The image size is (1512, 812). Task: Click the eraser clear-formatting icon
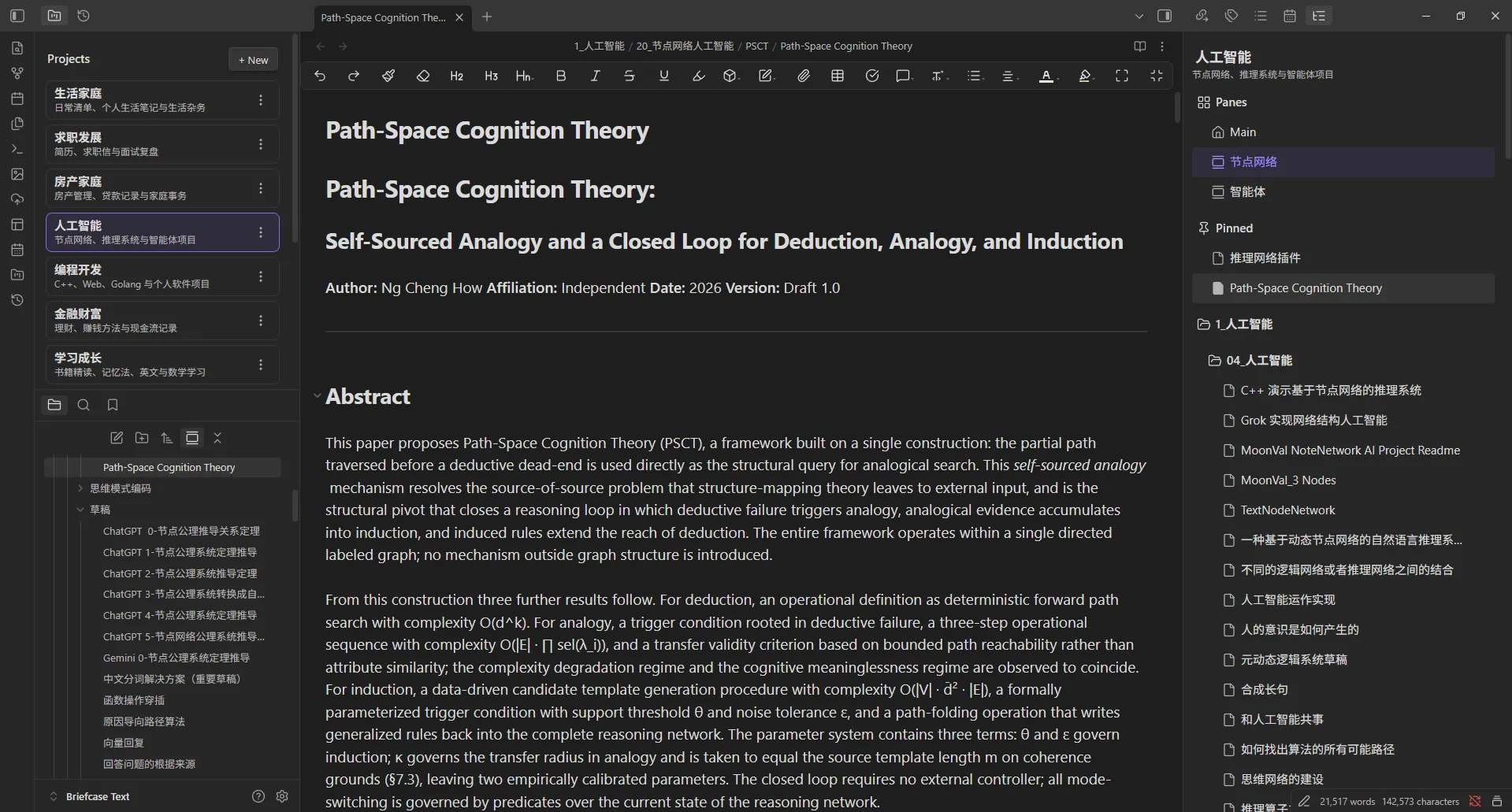(x=423, y=76)
